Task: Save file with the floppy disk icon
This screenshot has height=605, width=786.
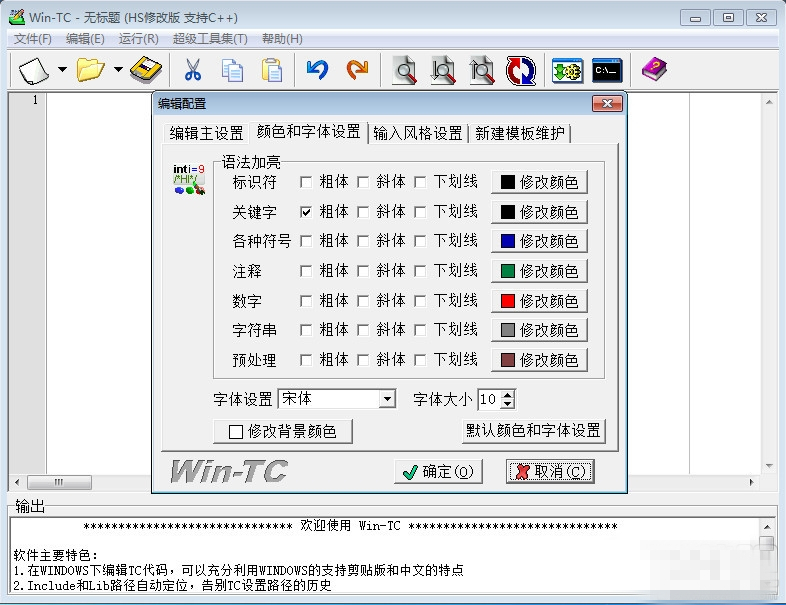Action: pos(146,69)
